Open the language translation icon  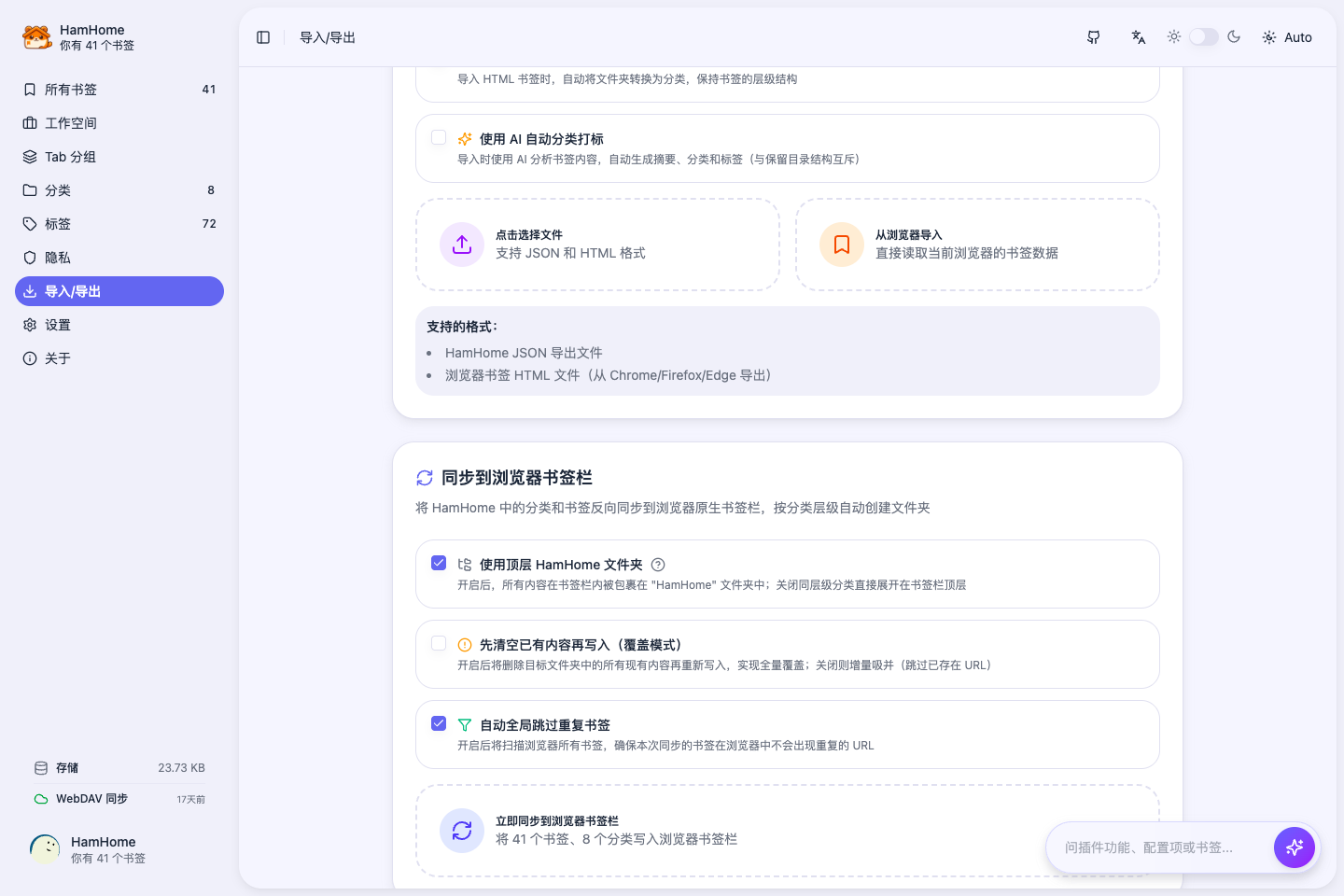(1139, 37)
